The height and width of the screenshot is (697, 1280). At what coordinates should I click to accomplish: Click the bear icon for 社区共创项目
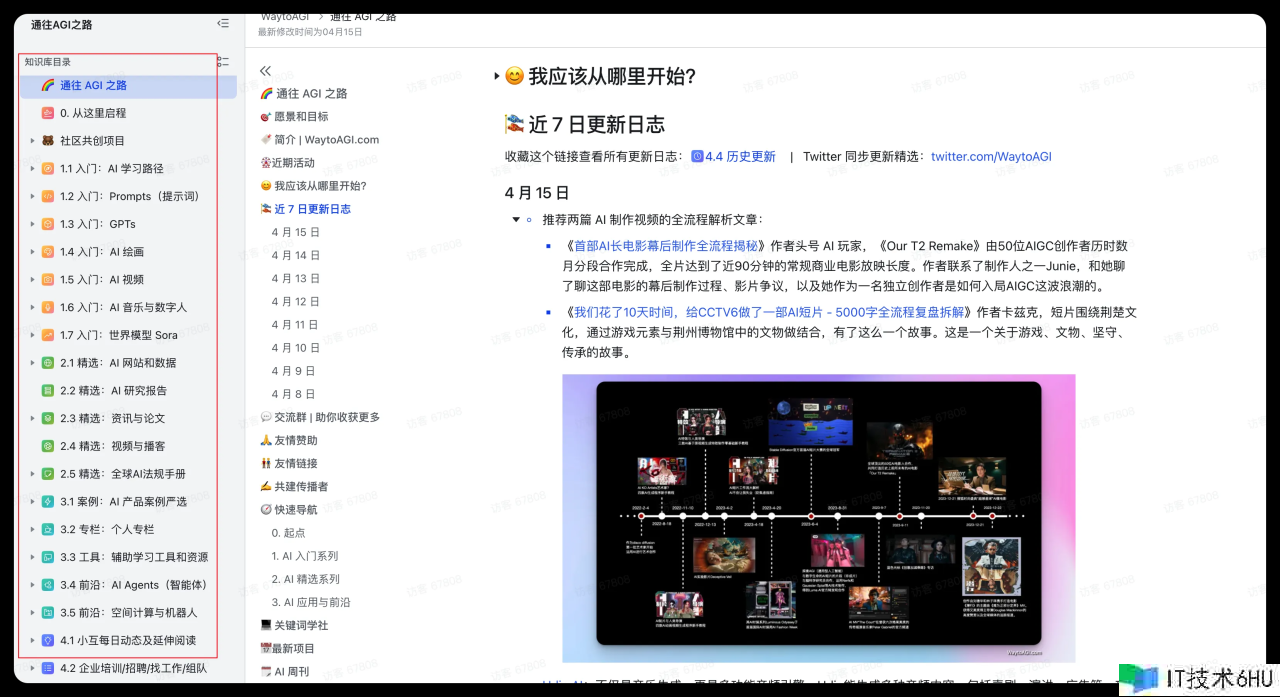[x=47, y=141]
